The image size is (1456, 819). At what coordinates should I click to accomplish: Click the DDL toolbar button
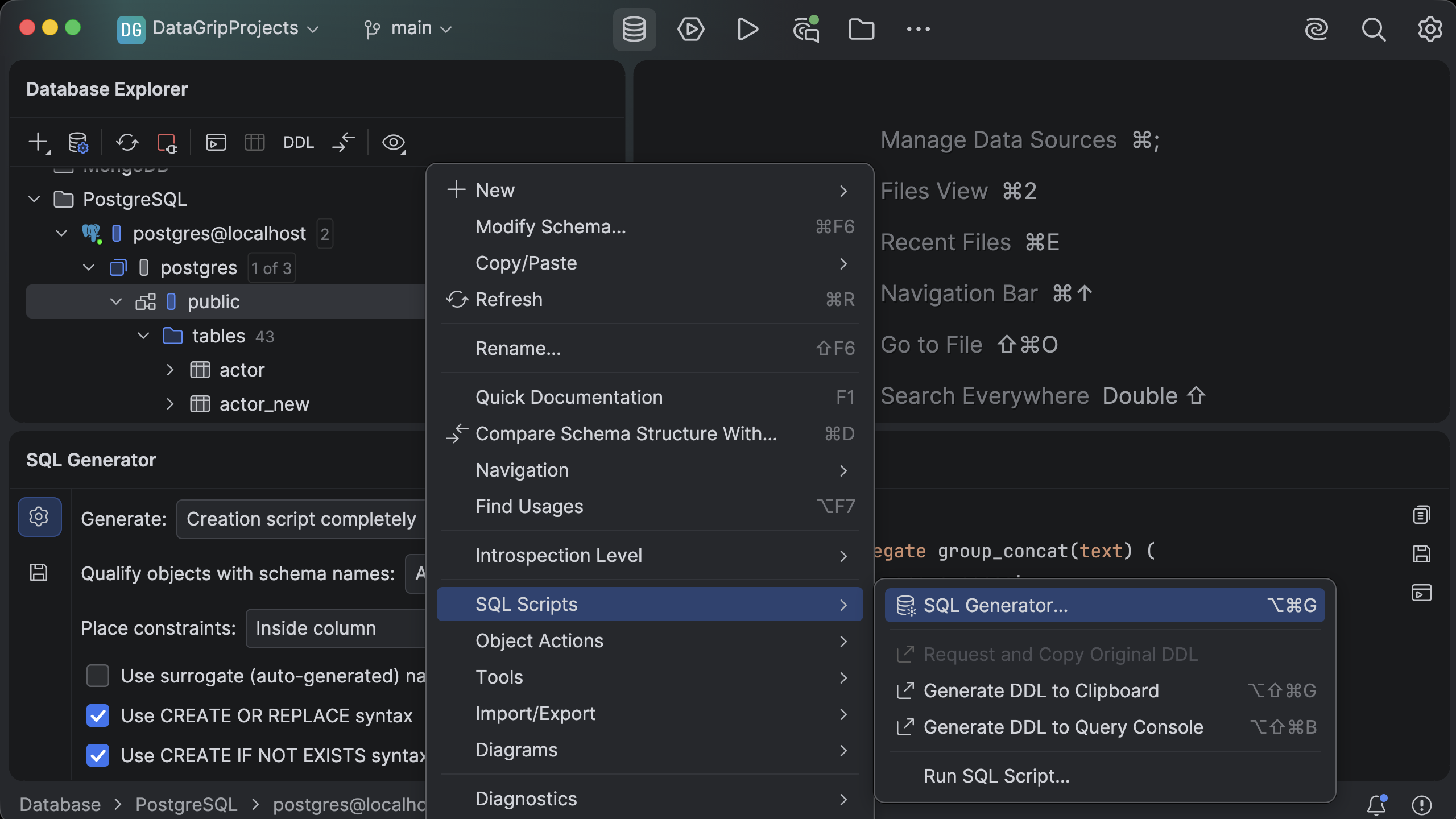click(x=299, y=142)
